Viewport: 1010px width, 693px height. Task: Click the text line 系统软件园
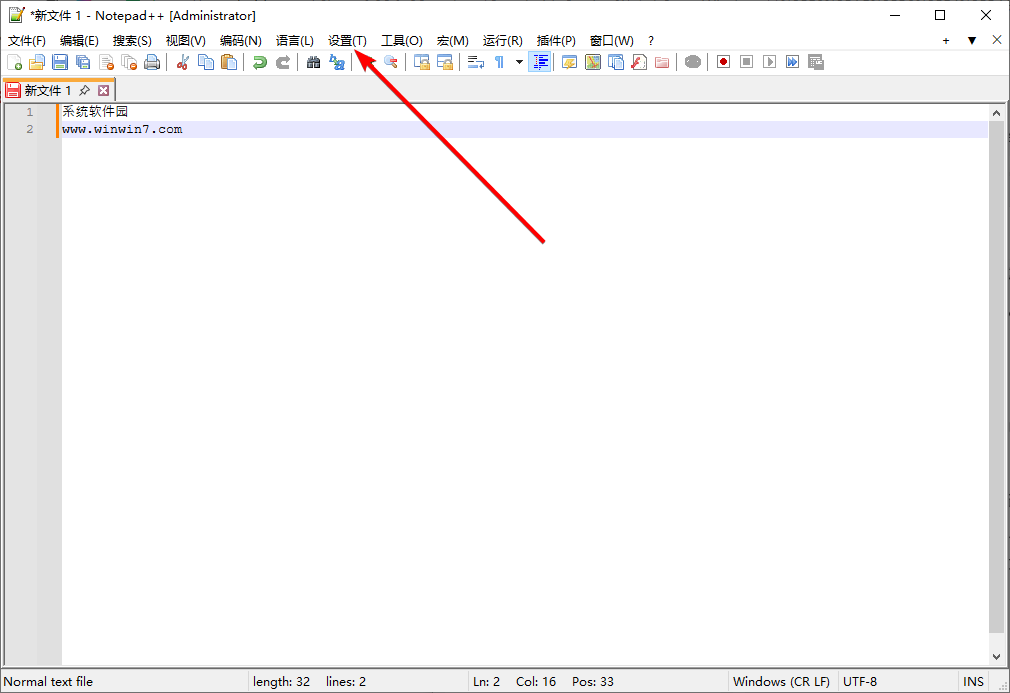(95, 112)
